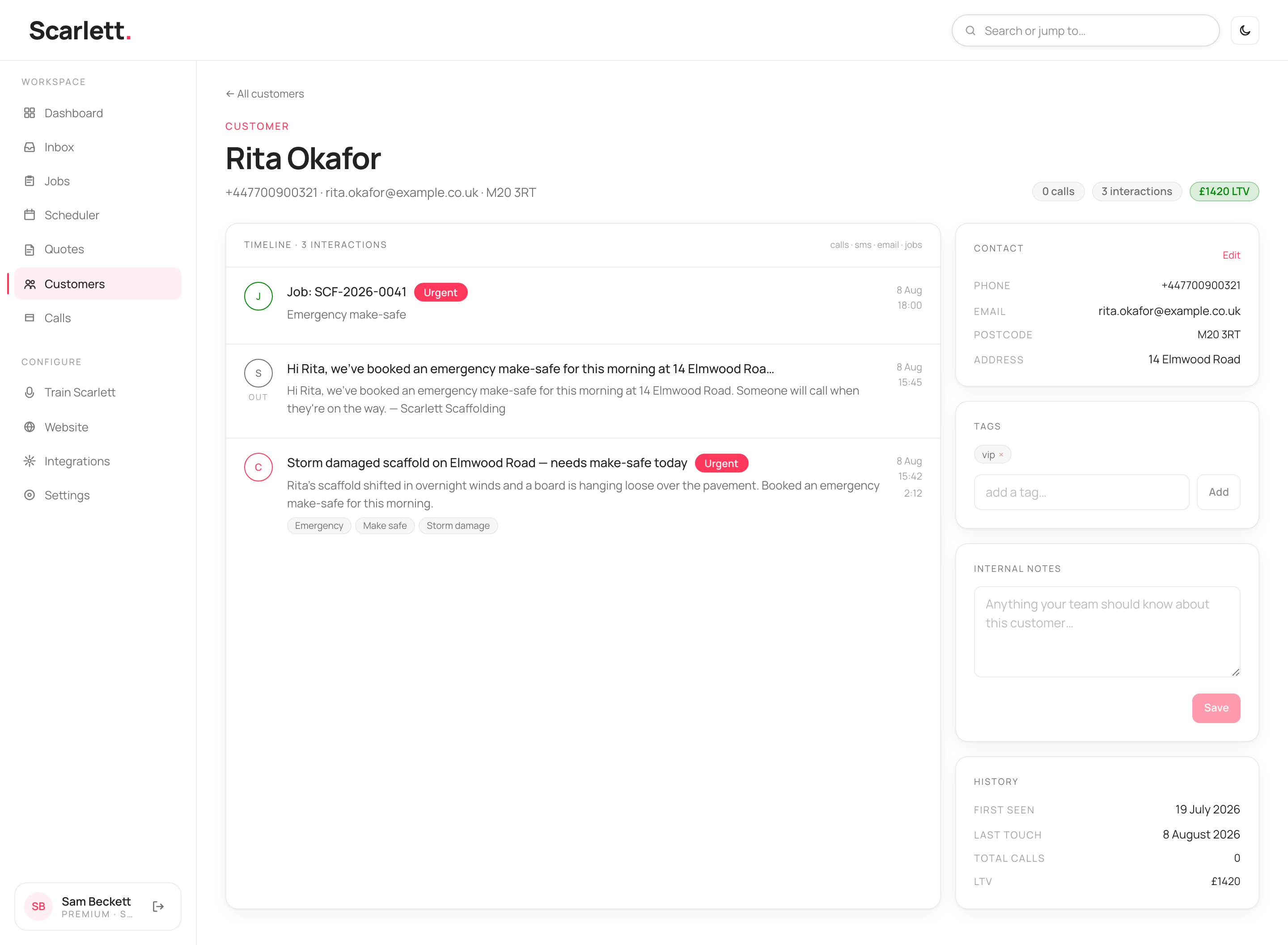The height and width of the screenshot is (945, 1288).
Task: Click the vip tag label
Action: (988, 455)
